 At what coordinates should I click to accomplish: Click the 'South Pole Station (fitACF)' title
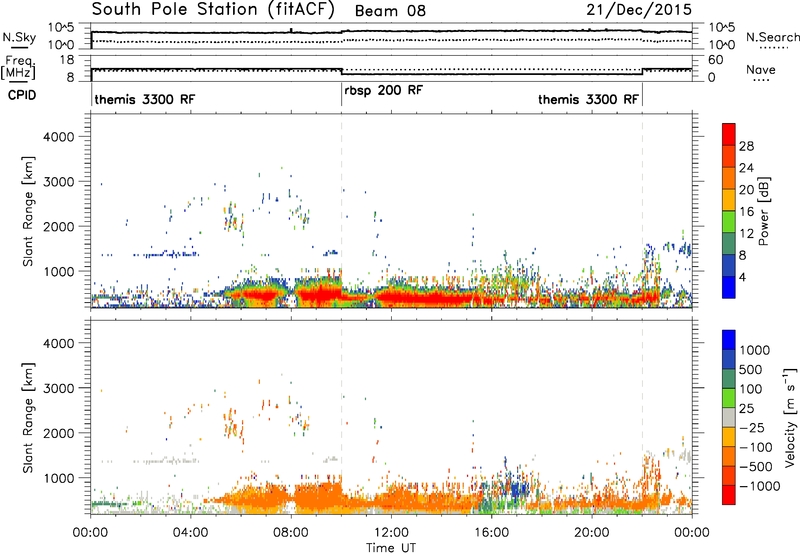tap(213, 10)
